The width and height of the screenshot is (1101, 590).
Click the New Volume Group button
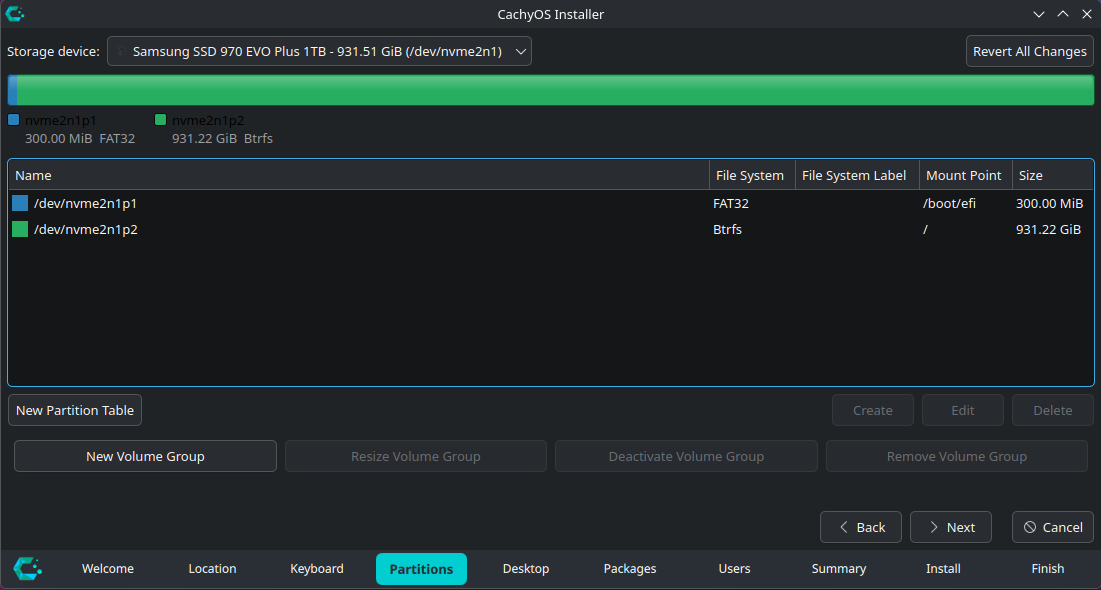(145, 457)
